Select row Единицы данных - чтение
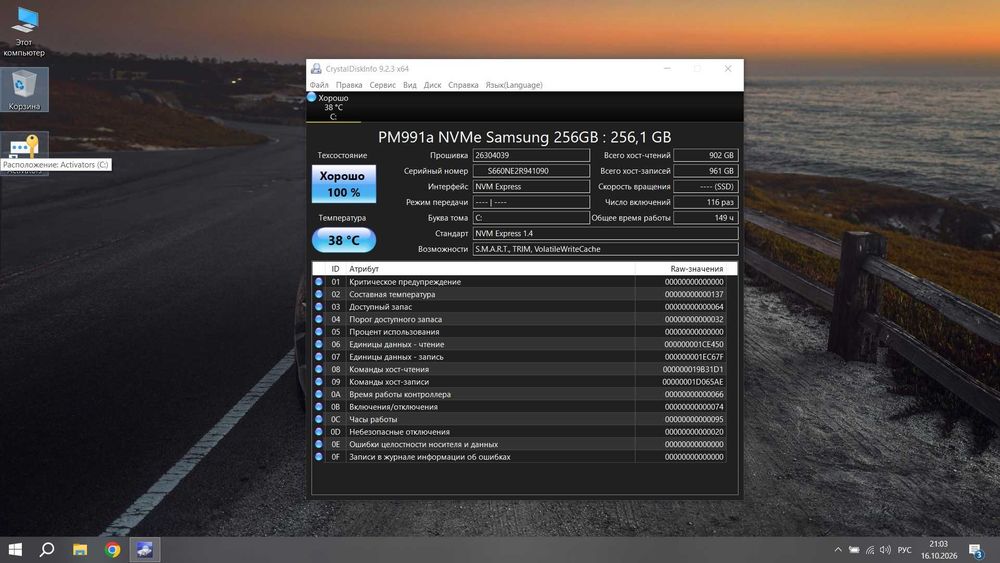This screenshot has width=1000, height=563. click(x=520, y=344)
